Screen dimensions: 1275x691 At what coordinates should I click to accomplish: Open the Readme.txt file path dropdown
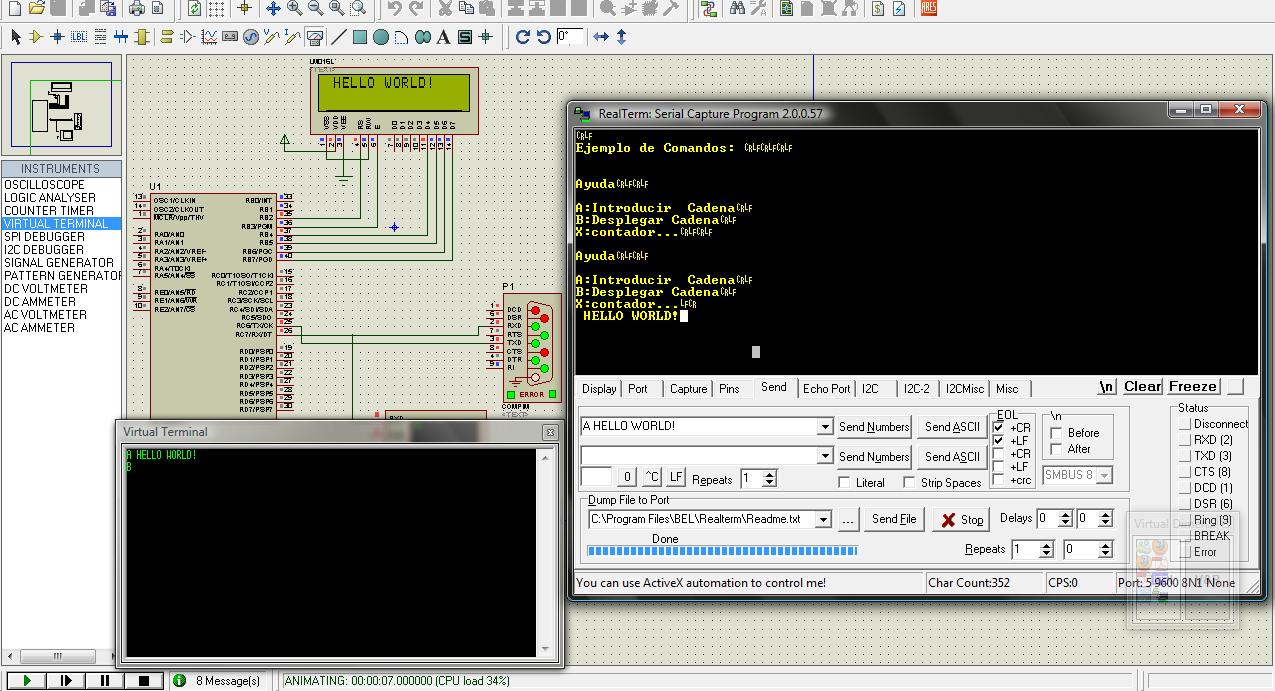(x=824, y=520)
